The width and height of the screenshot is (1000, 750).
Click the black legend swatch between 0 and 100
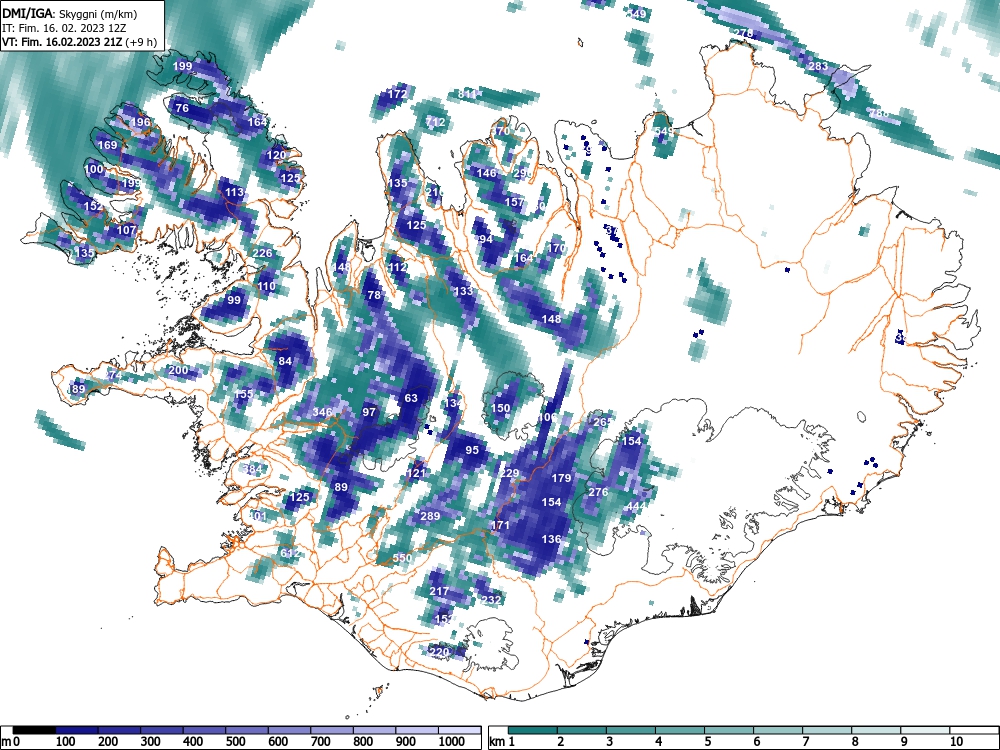click(x=34, y=730)
